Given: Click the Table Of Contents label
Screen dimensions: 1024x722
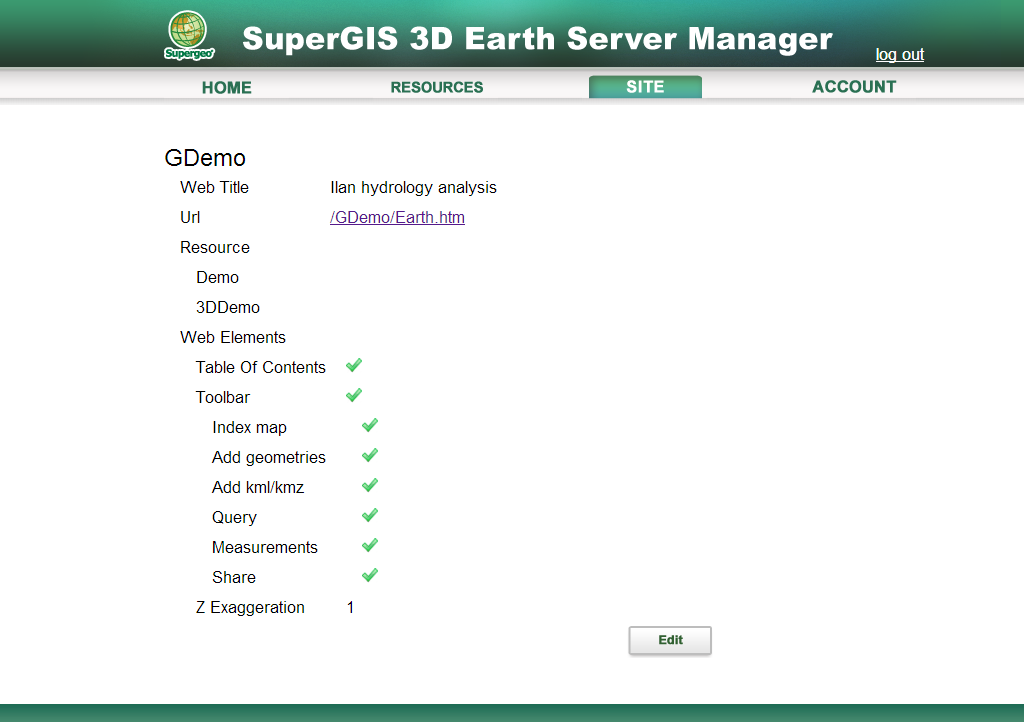Looking at the screenshot, I should (261, 368).
